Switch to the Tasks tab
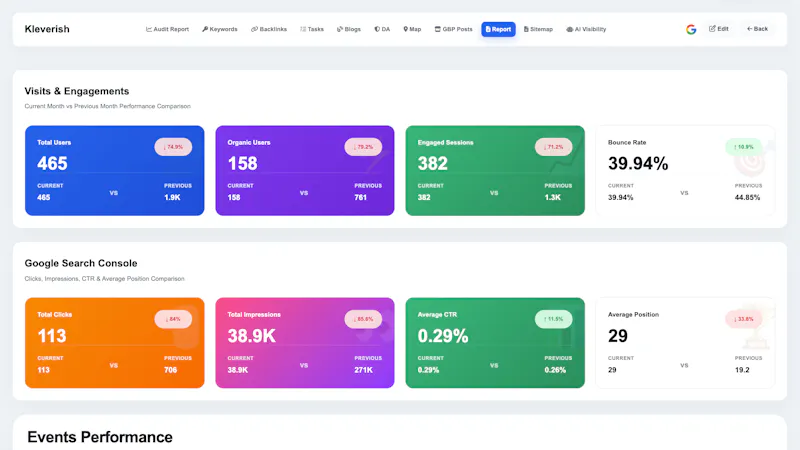The image size is (800, 450). 312,29
